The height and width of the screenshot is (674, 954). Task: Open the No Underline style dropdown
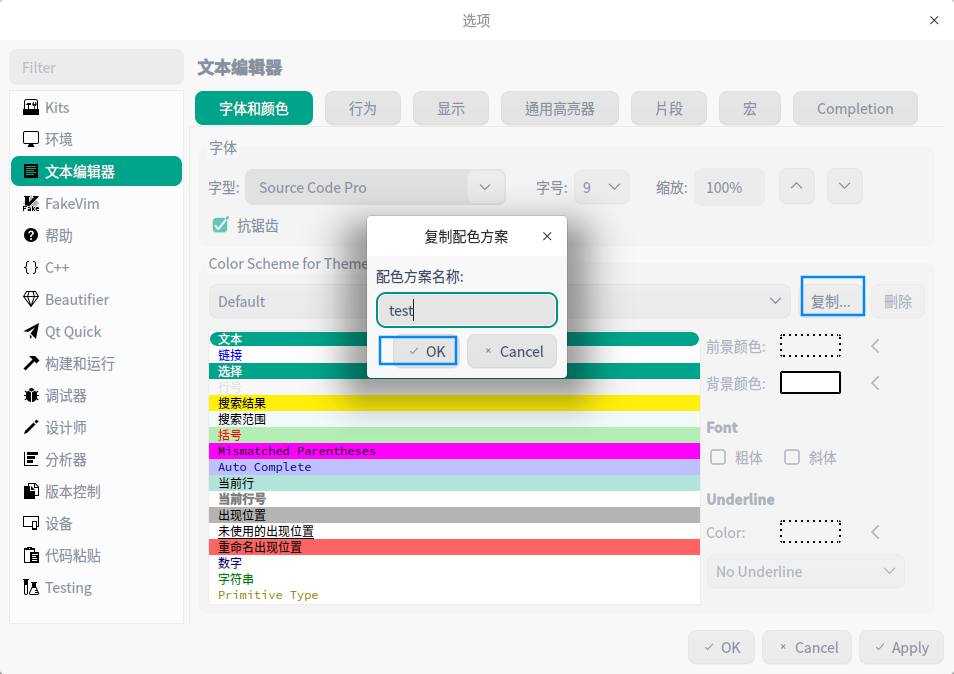[805, 571]
